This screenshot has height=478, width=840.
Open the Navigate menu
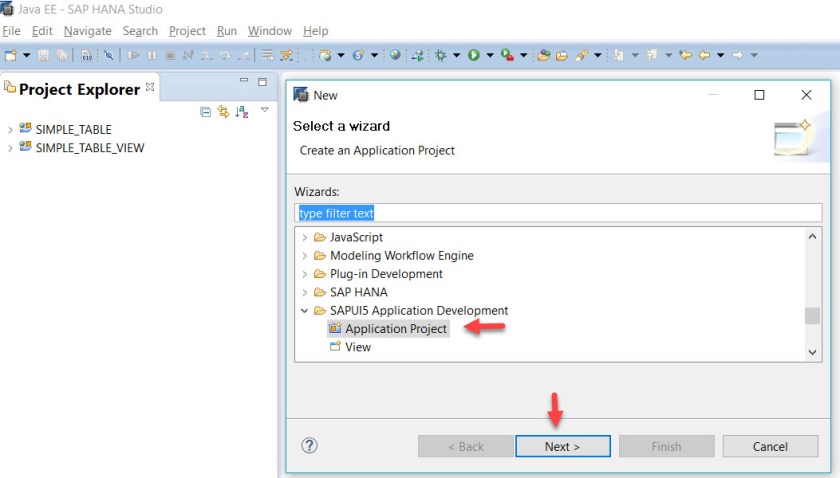(x=87, y=31)
